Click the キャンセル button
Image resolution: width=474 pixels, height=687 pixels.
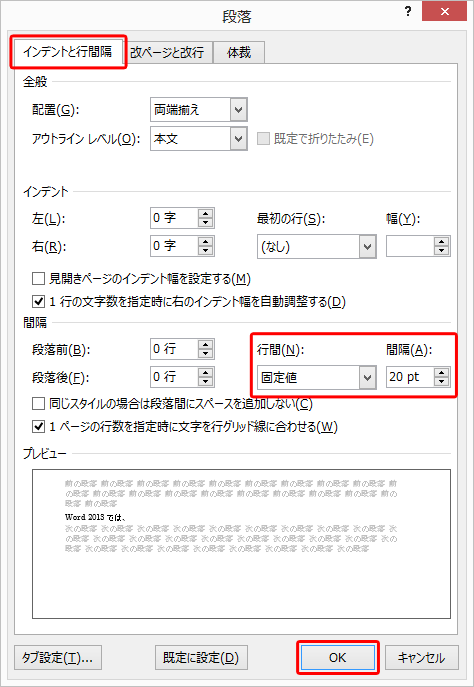click(421, 658)
